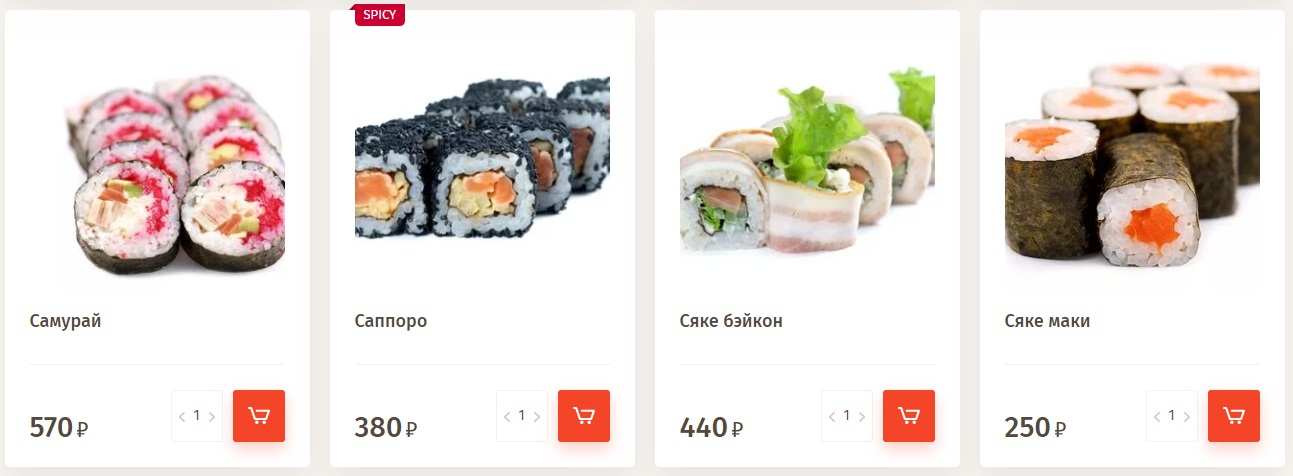Add Сяке бэйкон to cart
This screenshot has height=476, width=1293.
pos(909,416)
